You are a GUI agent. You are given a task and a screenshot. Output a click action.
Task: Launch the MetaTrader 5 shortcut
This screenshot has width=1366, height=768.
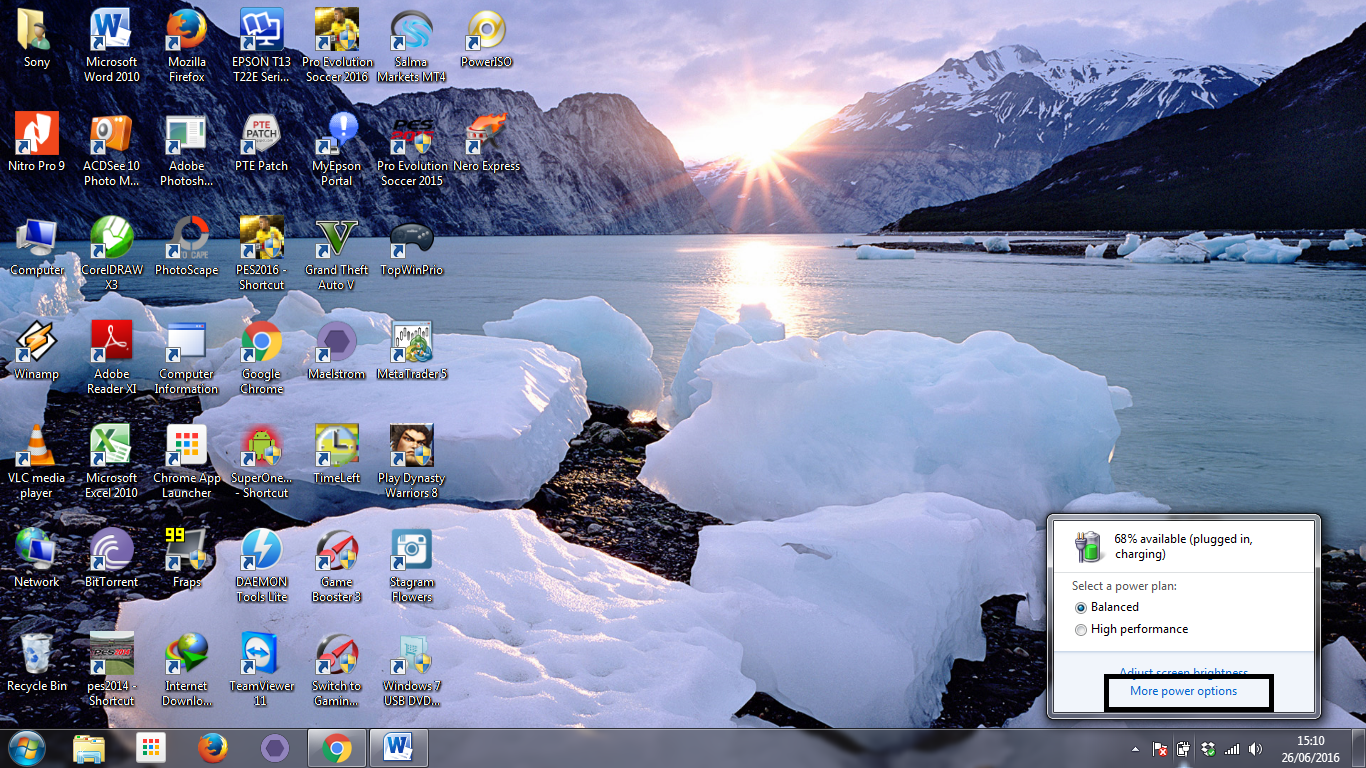pyautogui.click(x=411, y=351)
